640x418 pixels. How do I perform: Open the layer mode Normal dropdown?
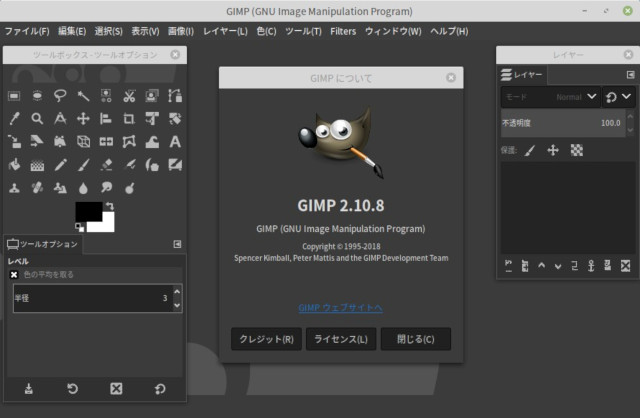(551, 97)
